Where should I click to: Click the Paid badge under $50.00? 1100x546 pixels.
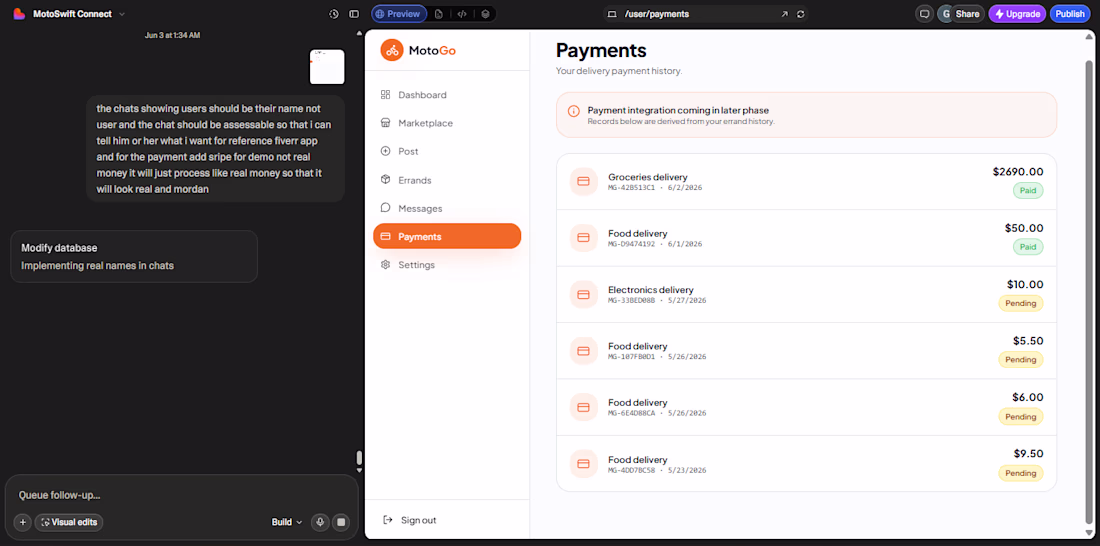point(1028,247)
